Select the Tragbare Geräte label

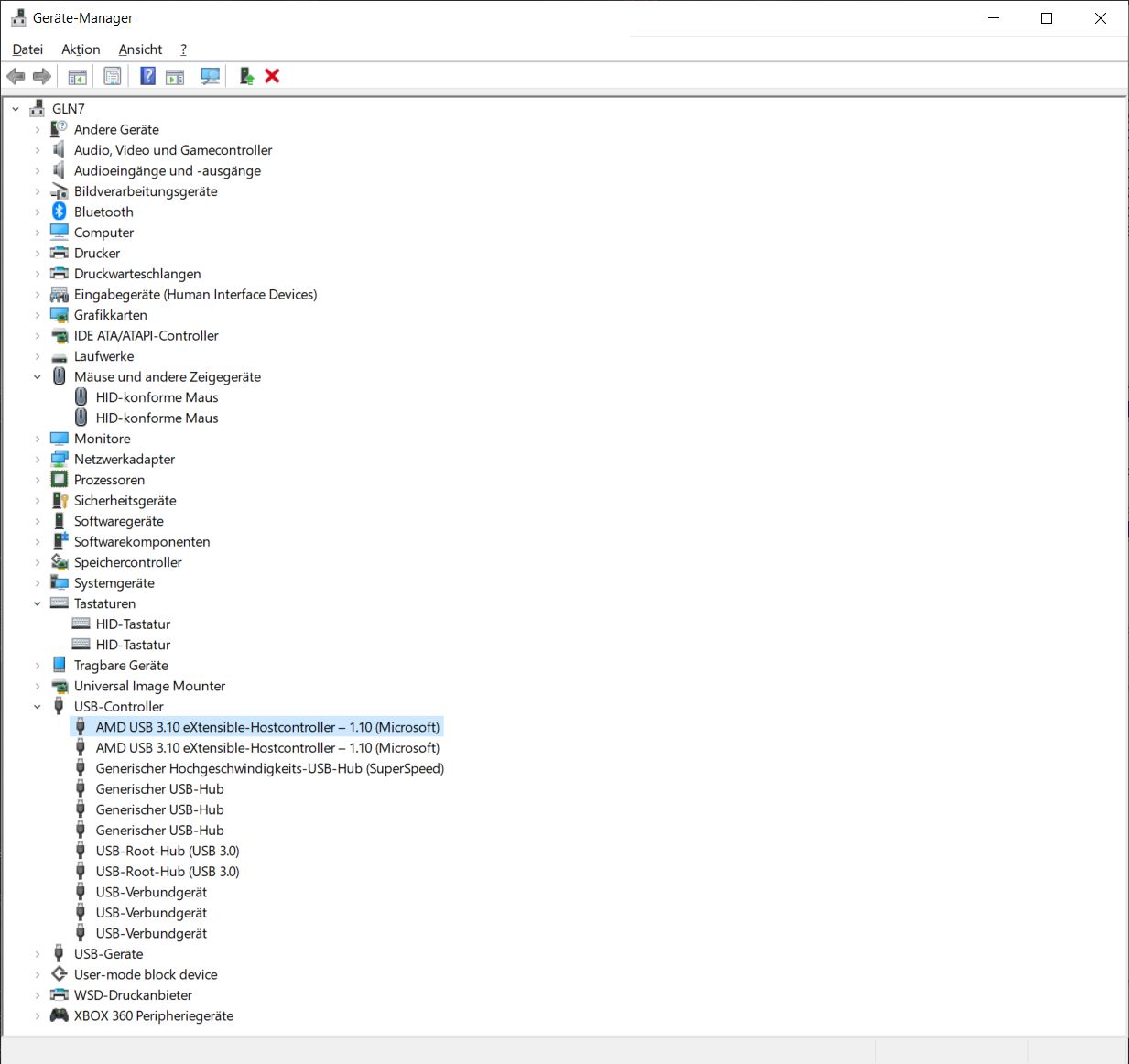[x=121, y=666]
